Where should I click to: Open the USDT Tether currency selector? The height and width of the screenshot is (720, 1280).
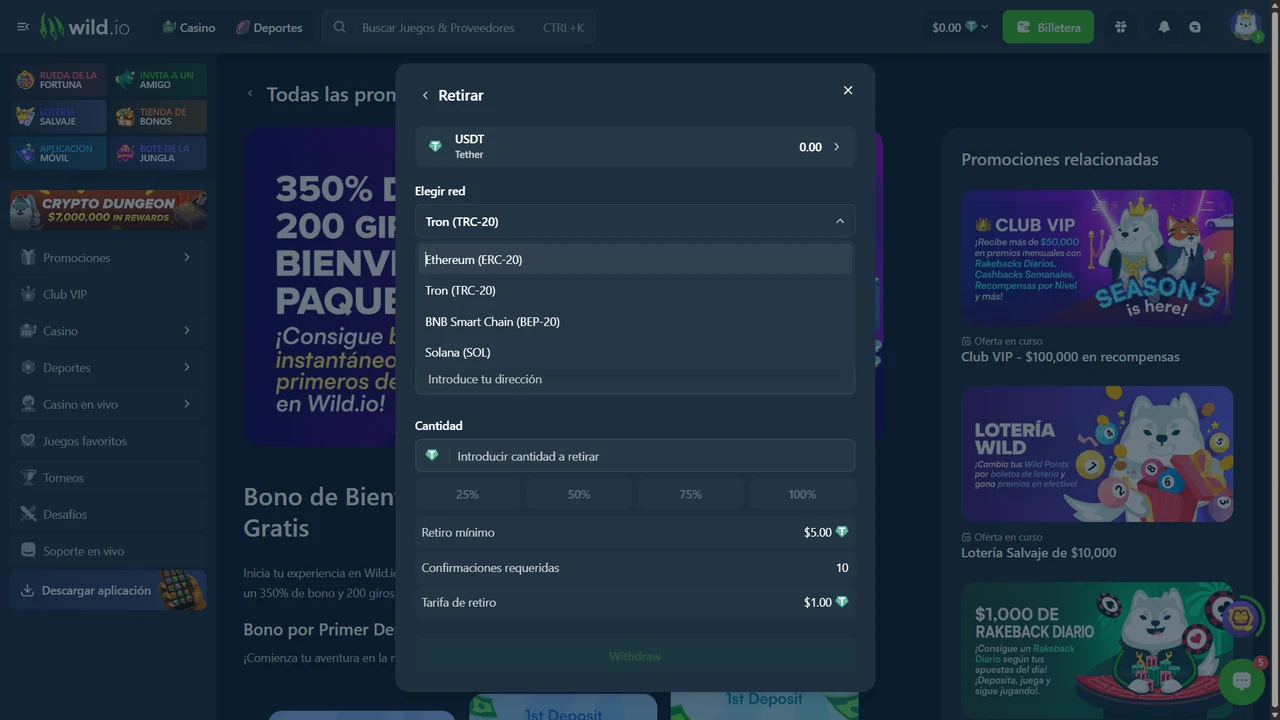(635, 146)
